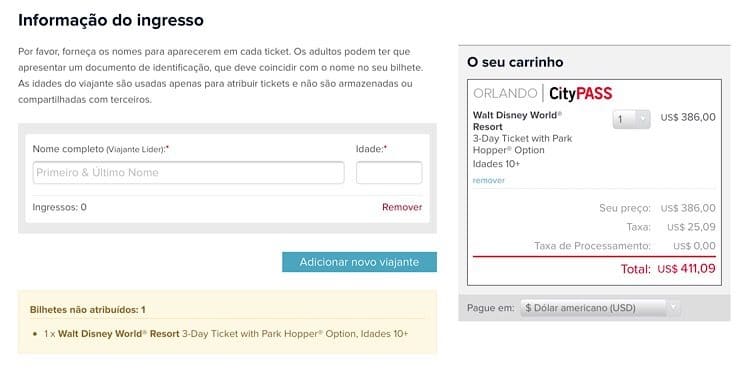Focus the Idade age field
Image resolution: width=745 pixels, height=368 pixels.
coord(389,172)
